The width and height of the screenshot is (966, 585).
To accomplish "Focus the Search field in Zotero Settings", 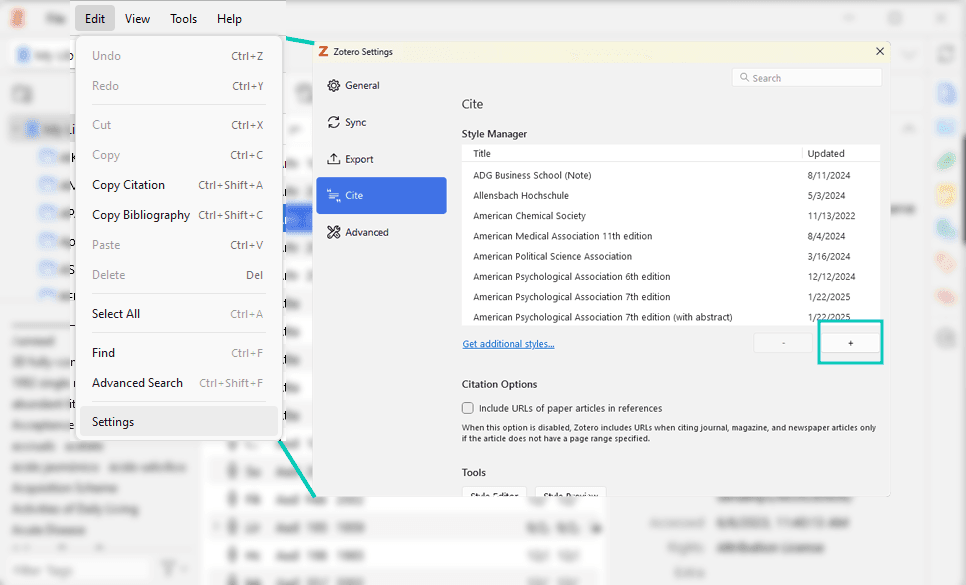I will 807,78.
